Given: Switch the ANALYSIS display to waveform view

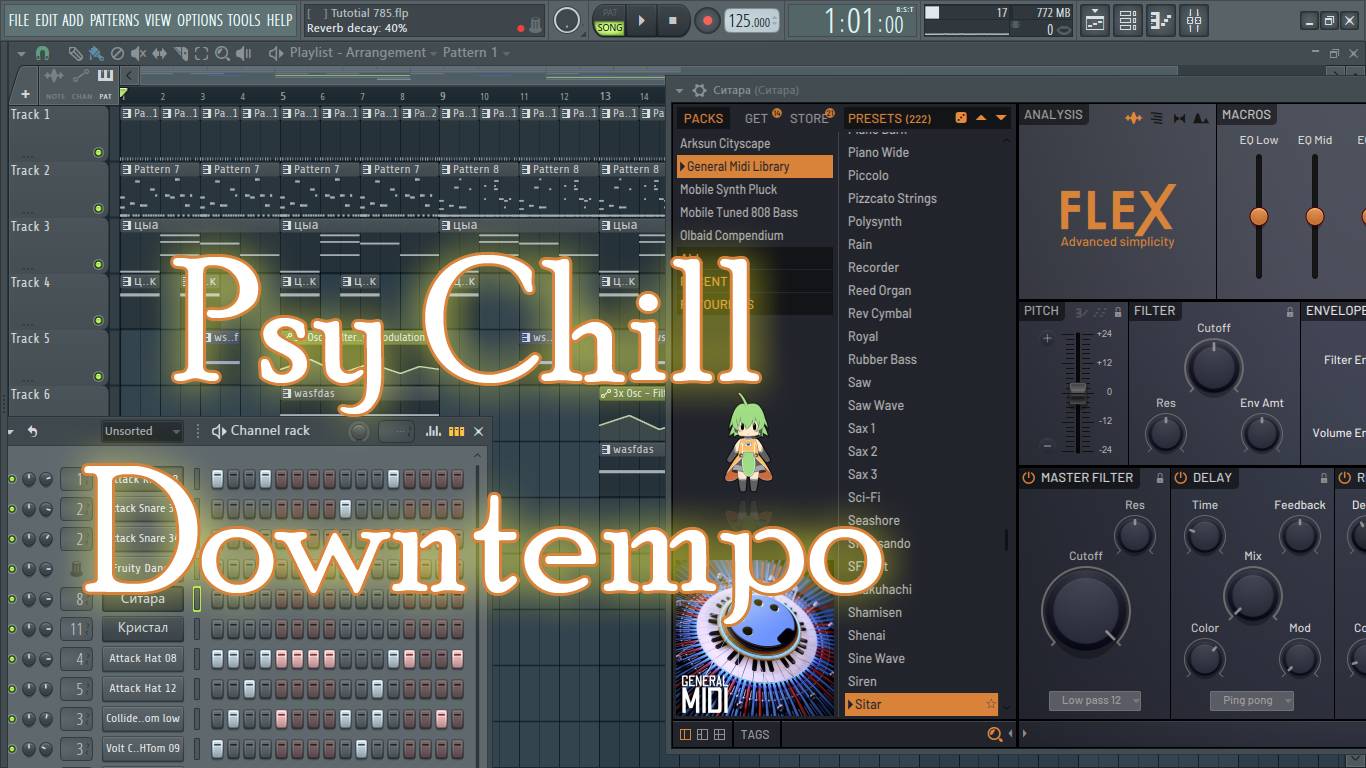Looking at the screenshot, I should click(x=1133, y=118).
